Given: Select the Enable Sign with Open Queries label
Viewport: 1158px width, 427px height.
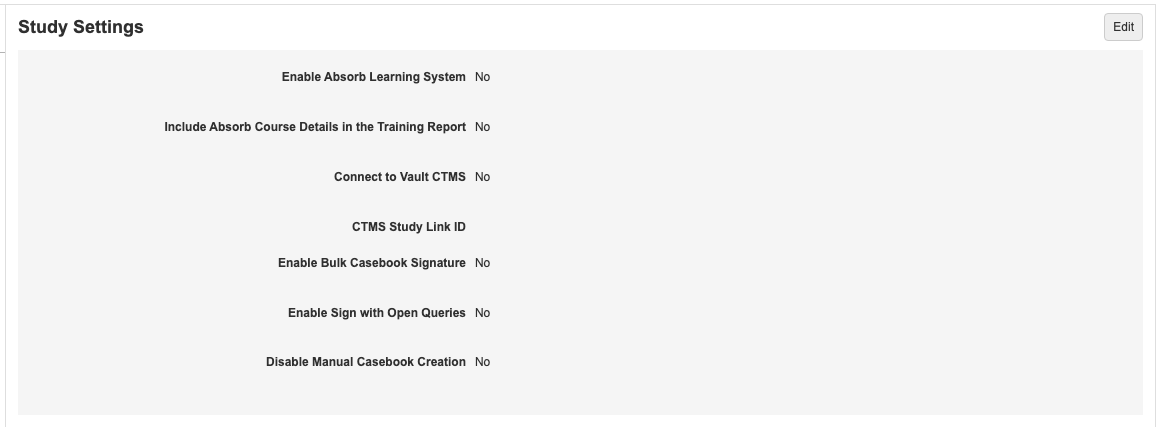Looking at the screenshot, I should click(376, 313).
